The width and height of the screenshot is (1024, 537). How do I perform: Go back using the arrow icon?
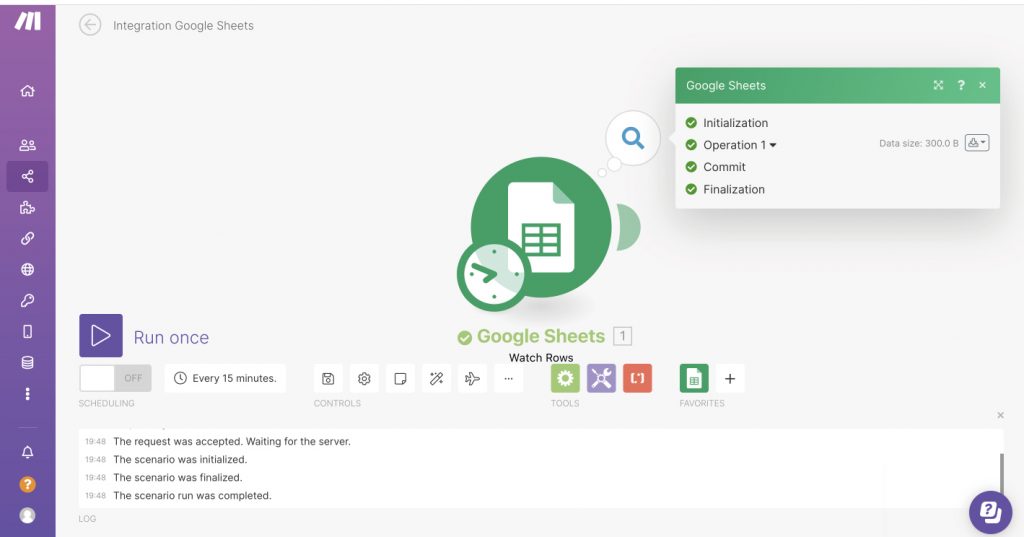[90, 25]
